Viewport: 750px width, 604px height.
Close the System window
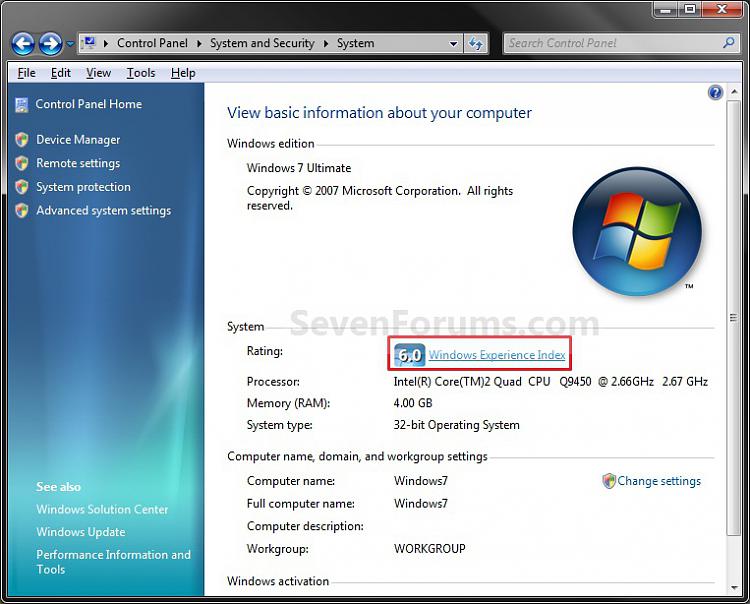(722, 10)
